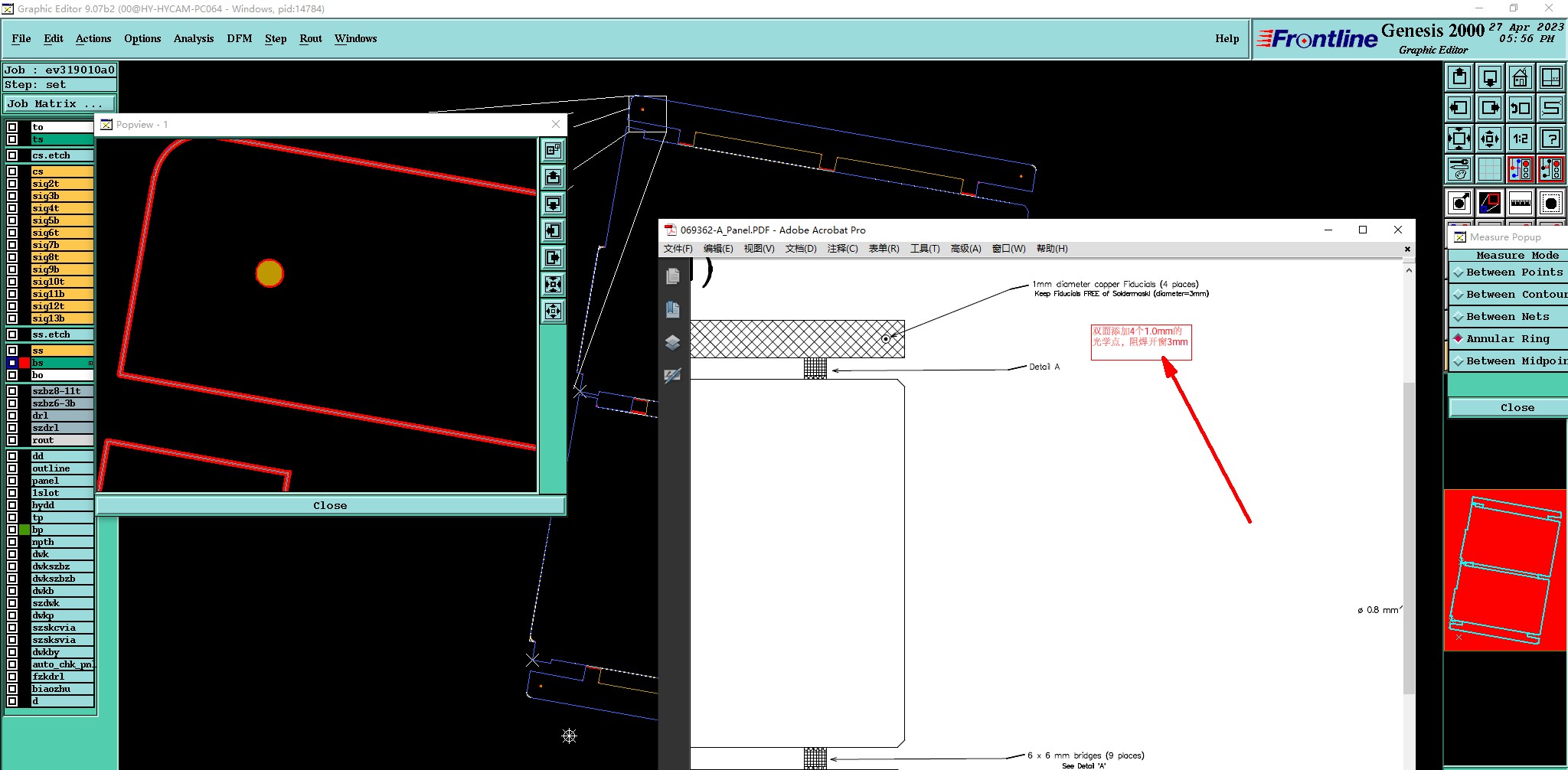
Task: Click the zoom out icon in main toolbar
Action: tap(1490, 139)
